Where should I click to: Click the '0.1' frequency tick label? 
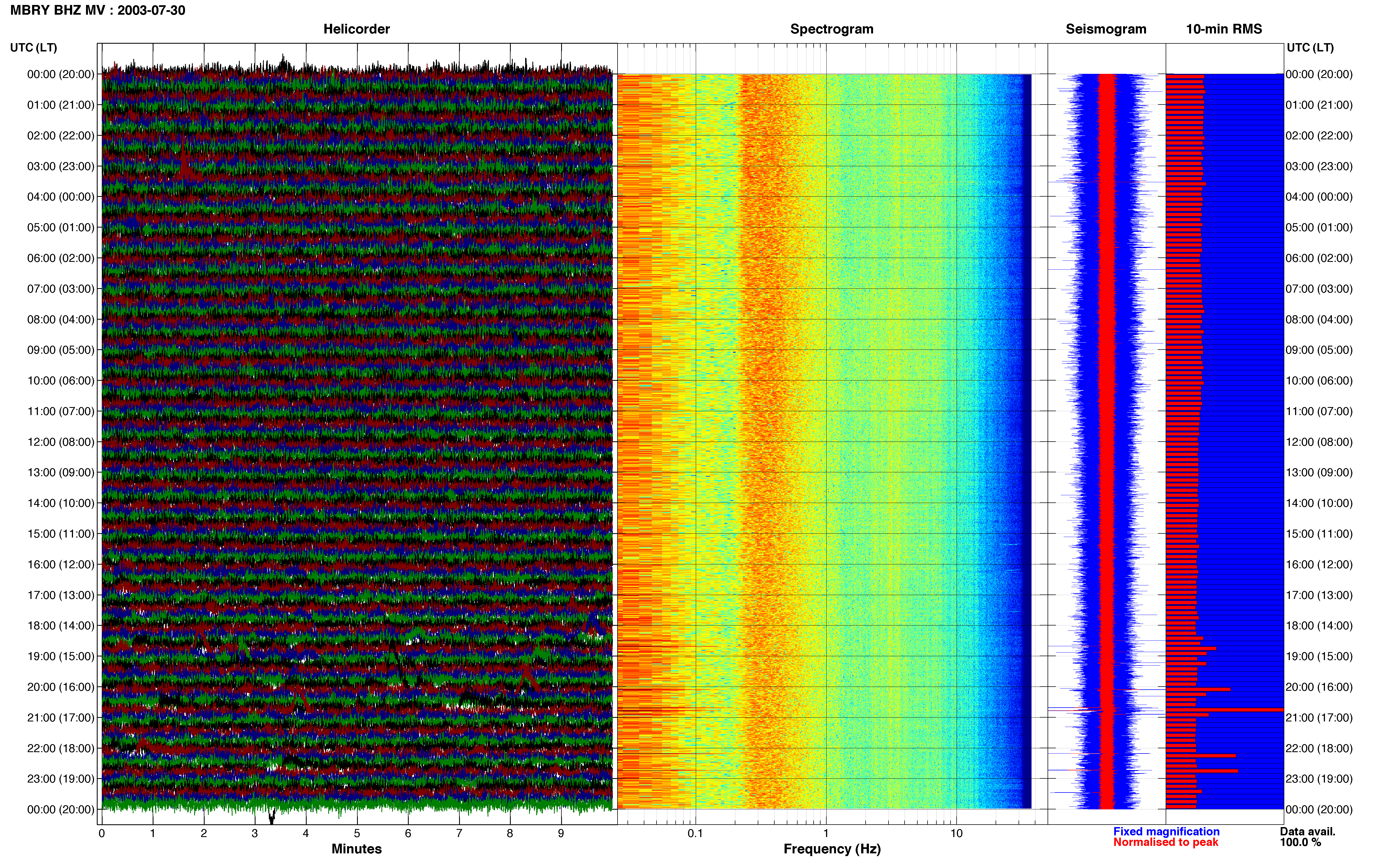(695, 833)
